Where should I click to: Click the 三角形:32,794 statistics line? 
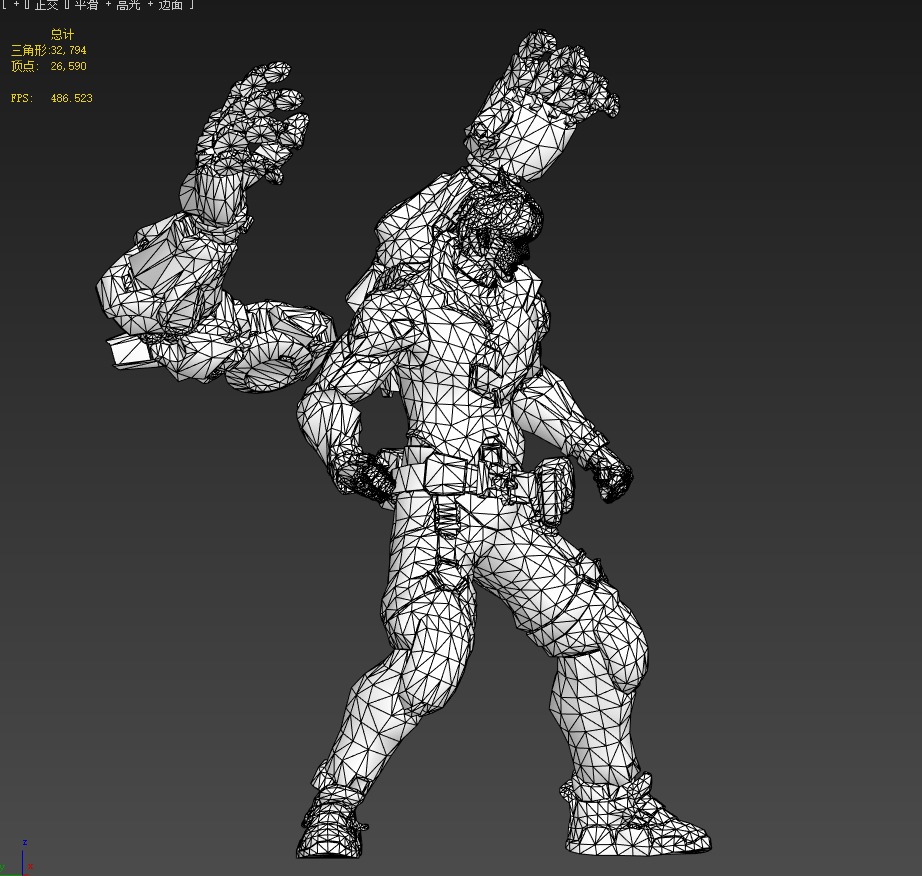point(49,51)
